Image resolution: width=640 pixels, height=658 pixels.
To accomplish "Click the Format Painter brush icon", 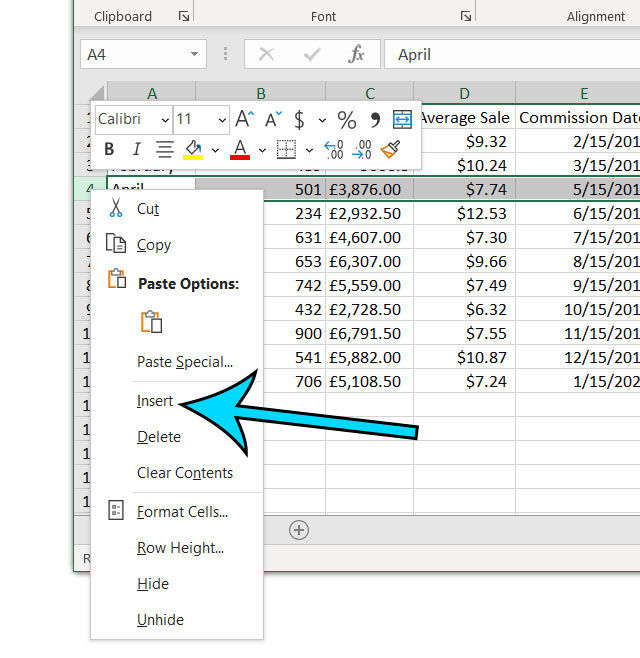I will pyautogui.click(x=390, y=149).
